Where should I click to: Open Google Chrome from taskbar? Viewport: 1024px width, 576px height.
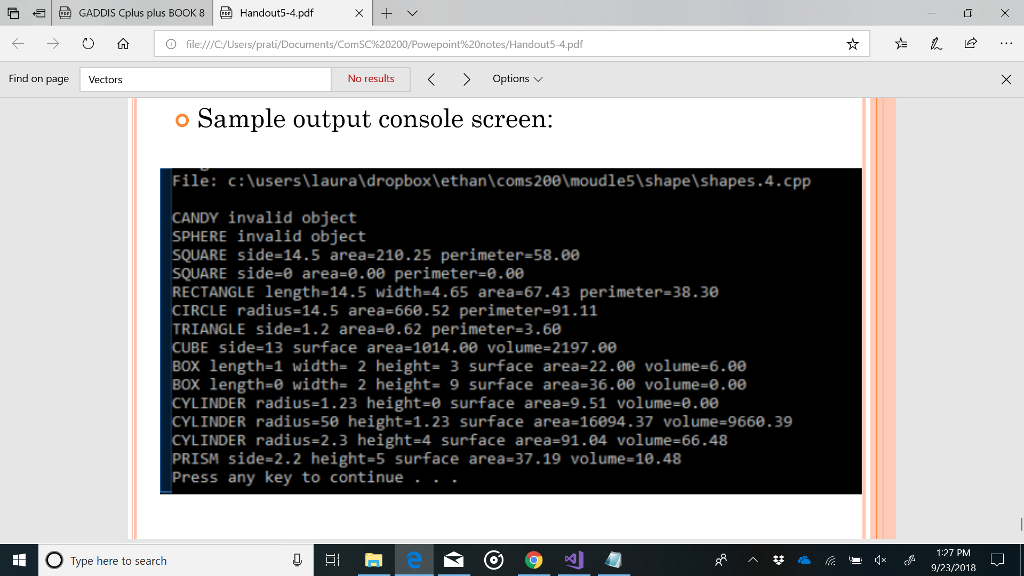534,560
